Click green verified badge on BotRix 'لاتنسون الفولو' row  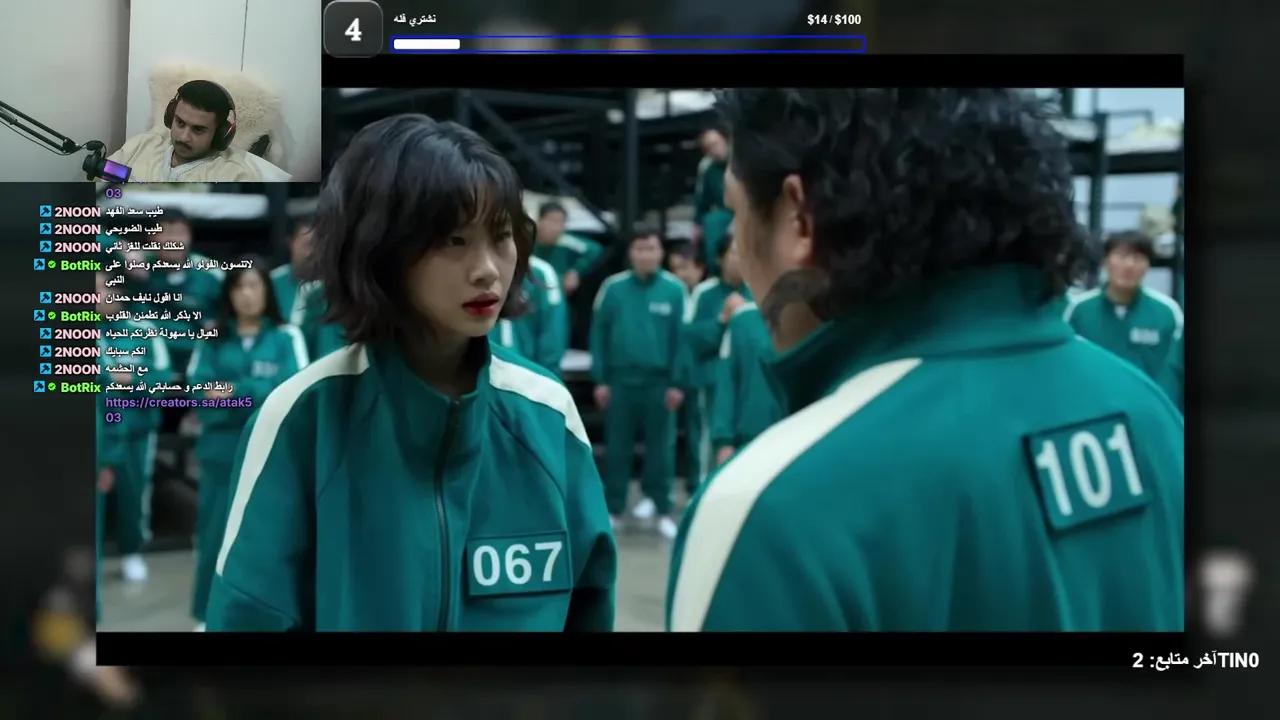tap(52, 265)
